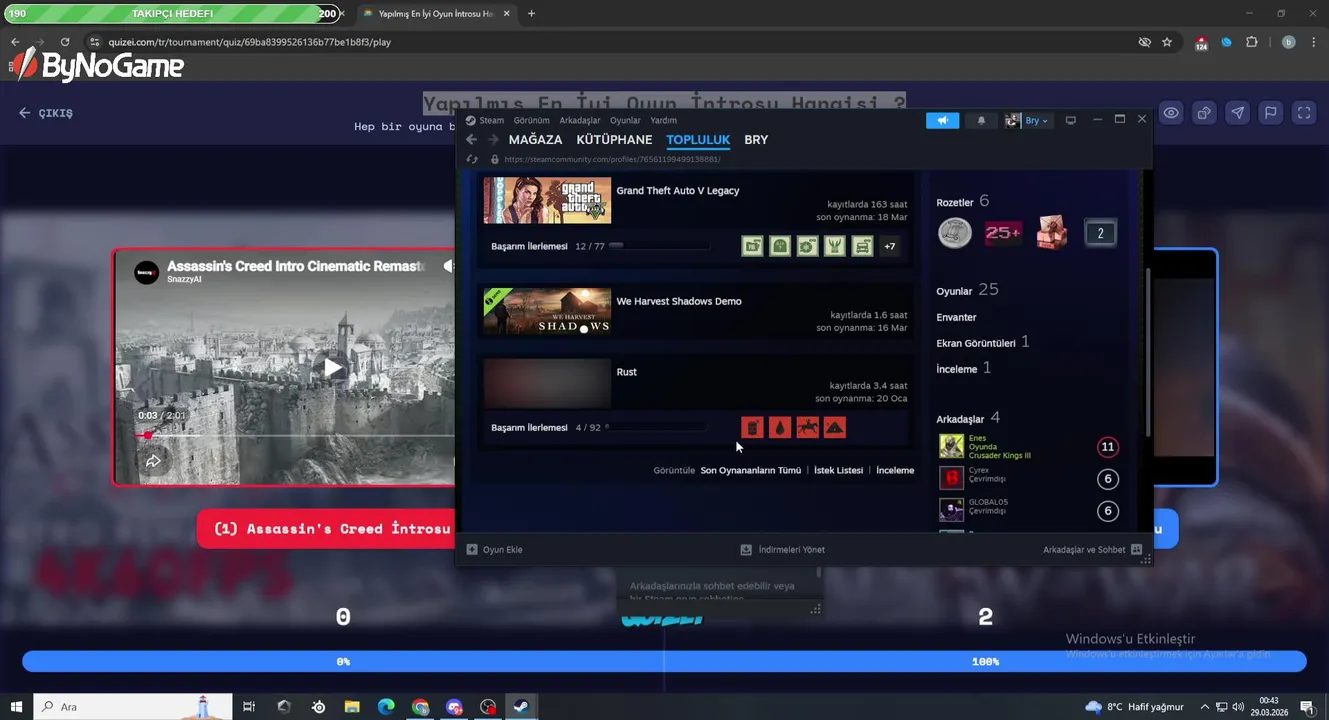Click ÇIKIŞ to exit the quiz
Viewport: 1329px width, 720px height.
coord(46,113)
